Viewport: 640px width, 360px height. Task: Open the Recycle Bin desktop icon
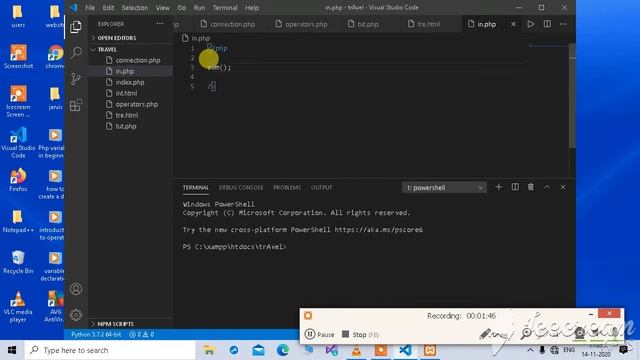click(18, 262)
